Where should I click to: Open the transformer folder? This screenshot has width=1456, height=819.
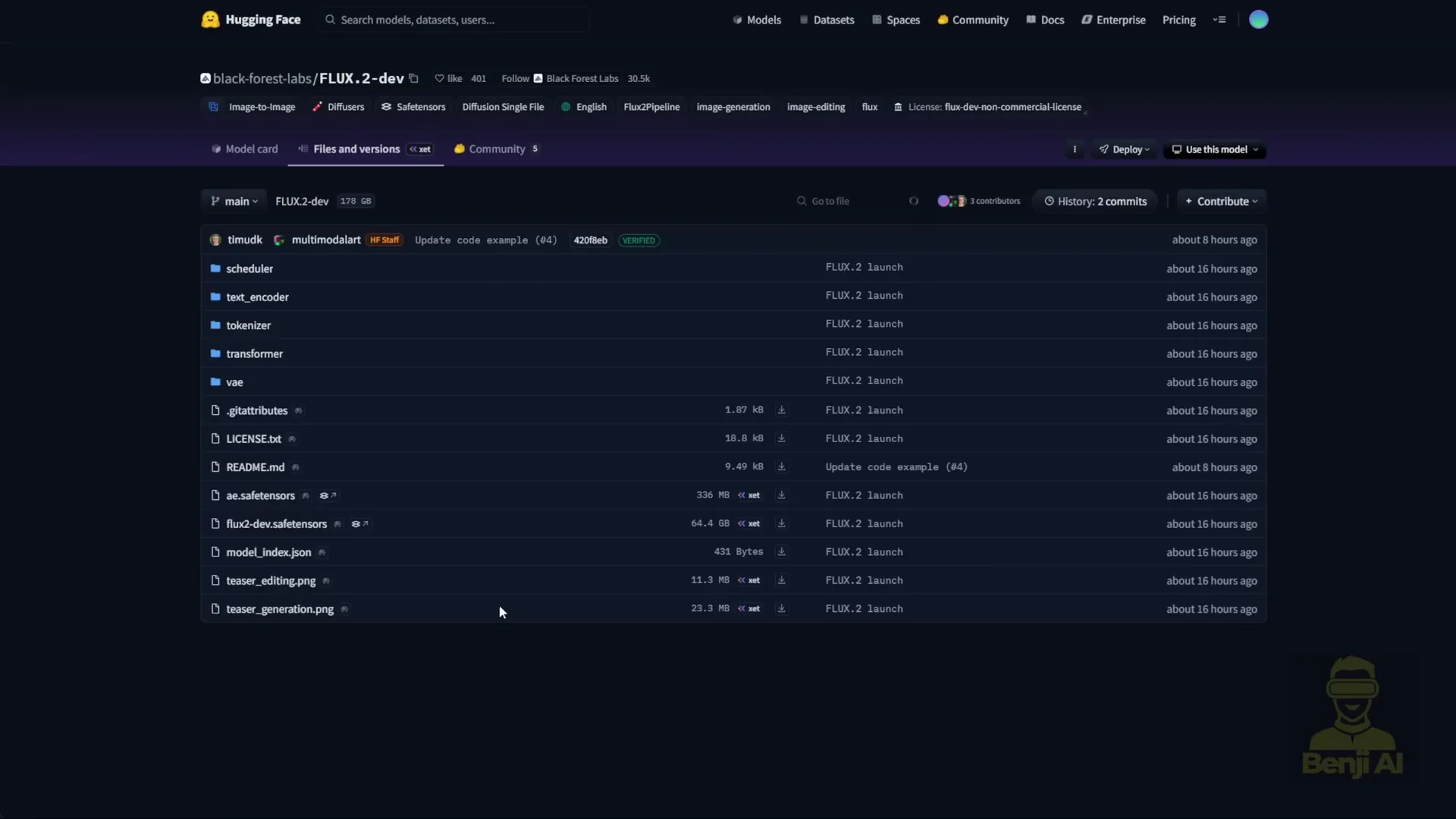tap(254, 353)
